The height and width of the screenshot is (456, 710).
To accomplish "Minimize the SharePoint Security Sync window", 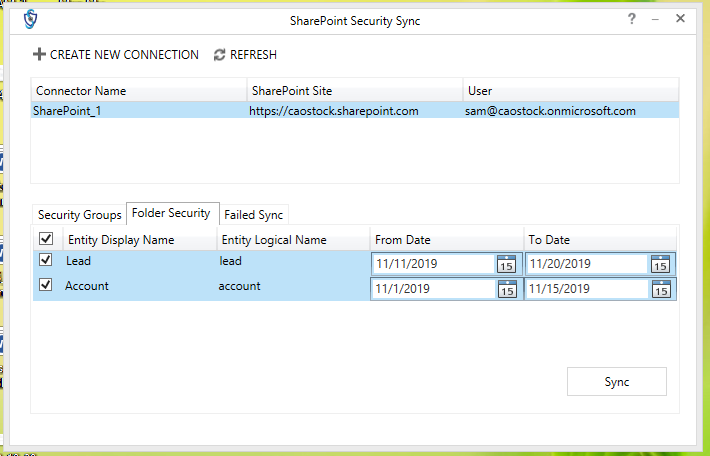I will [655, 19].
